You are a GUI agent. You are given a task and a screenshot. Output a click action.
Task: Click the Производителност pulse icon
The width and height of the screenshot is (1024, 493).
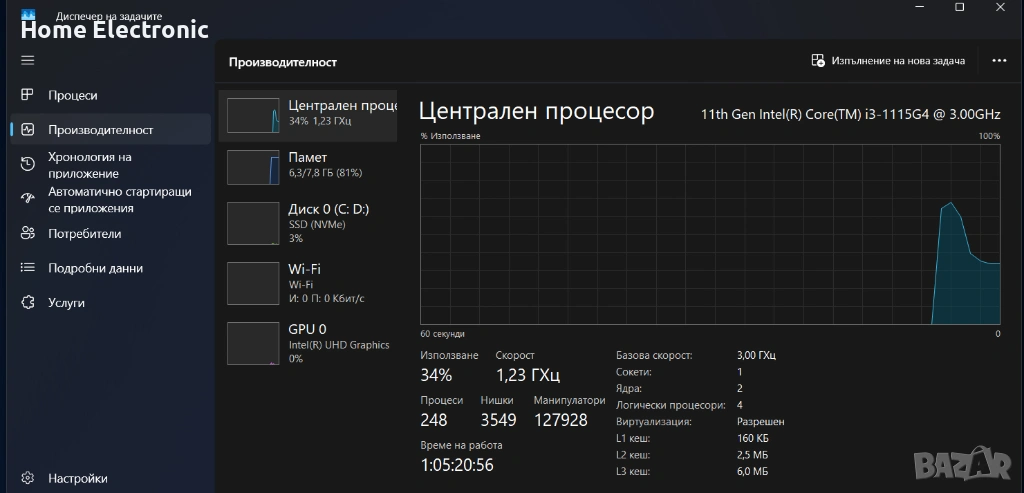(28, 129)
